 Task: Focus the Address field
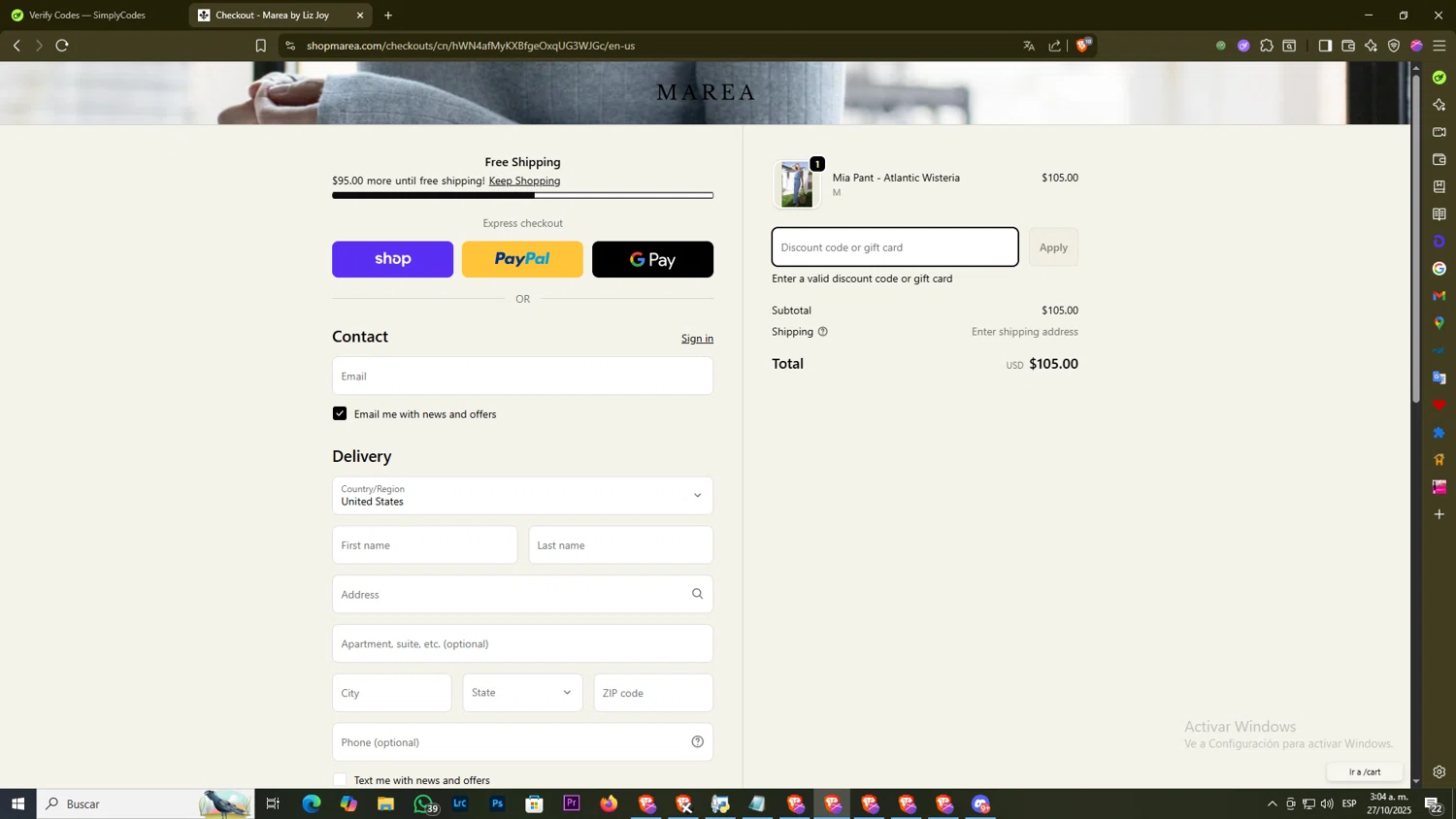point(522,594)
